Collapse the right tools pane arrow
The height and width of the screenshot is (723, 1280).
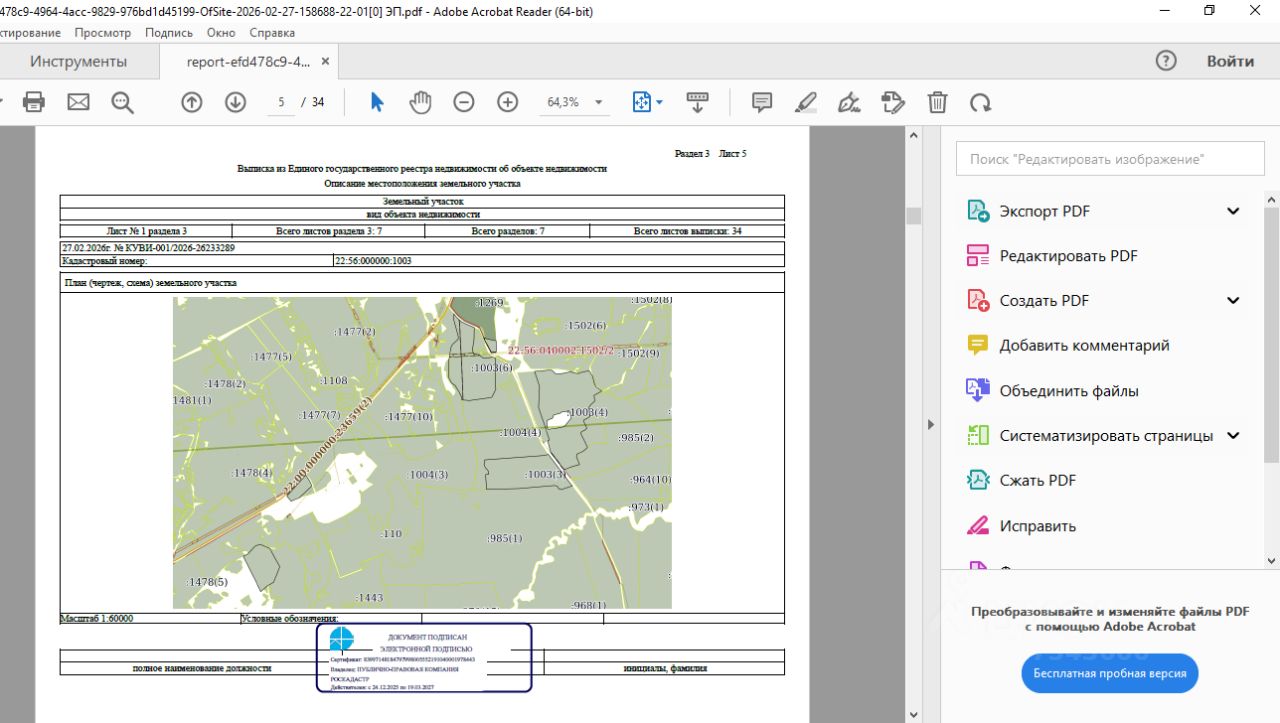931,424
